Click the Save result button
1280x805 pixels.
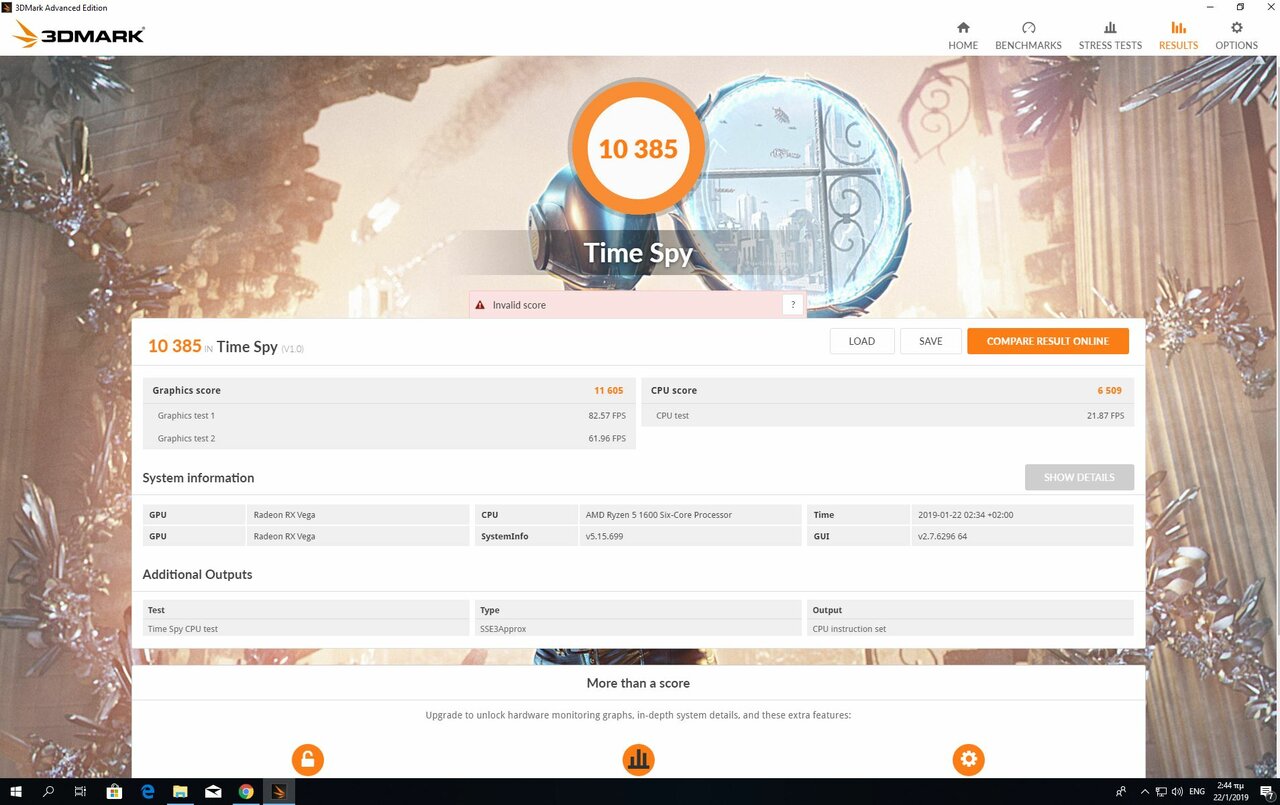click(931, 341)
